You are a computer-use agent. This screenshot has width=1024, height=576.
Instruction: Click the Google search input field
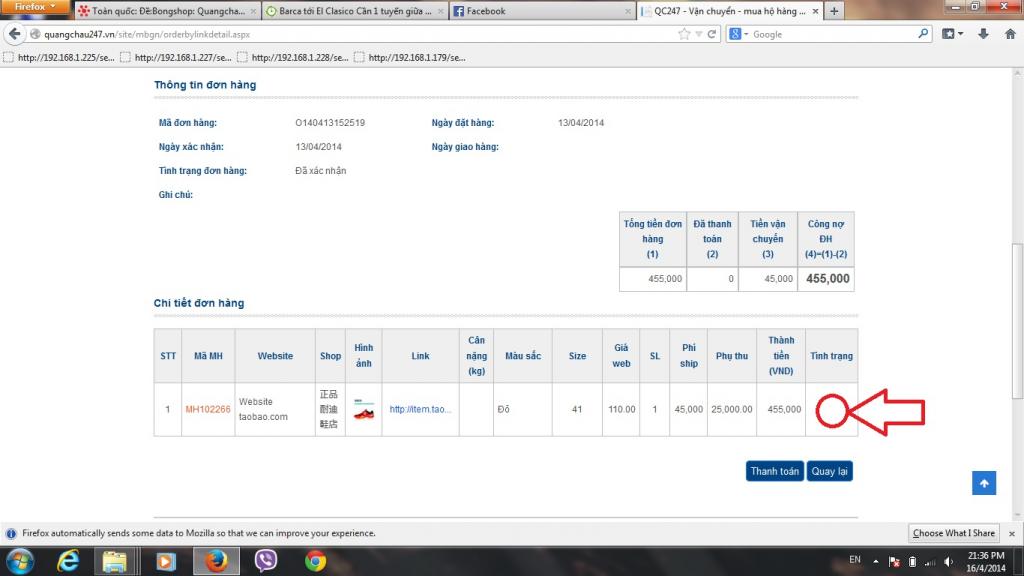click(830, 34)
